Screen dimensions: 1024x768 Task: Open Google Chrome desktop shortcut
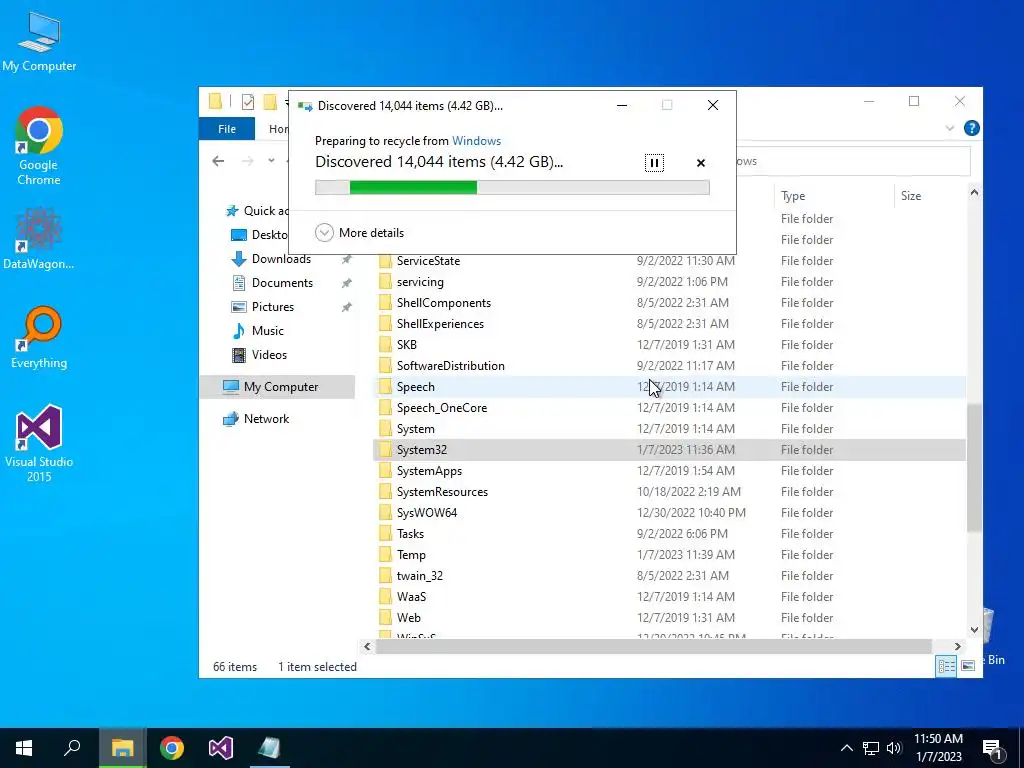tap(39, 146)
